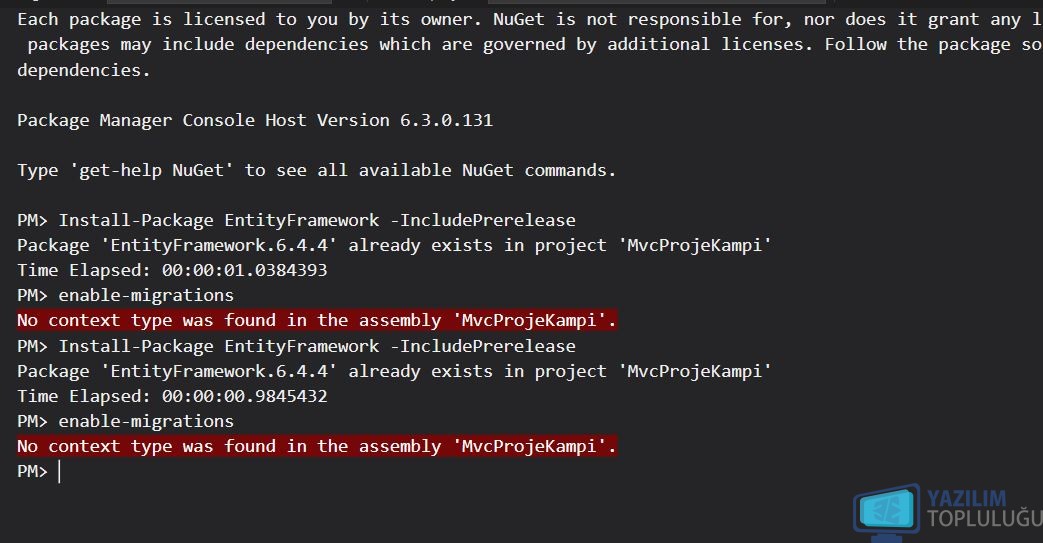The height and width of the screenshot is (543, 1043).
Task: Click the 'already exists' line above Time Elapsed 00:00:00.9845432
Action: coord(394,372)
